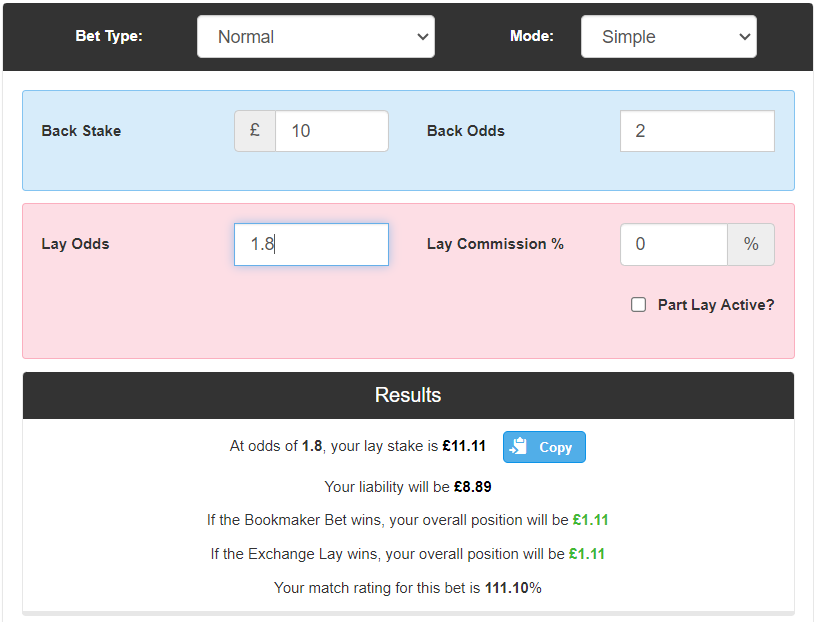Click the 'Lay Odds' label text

point(75,244)
